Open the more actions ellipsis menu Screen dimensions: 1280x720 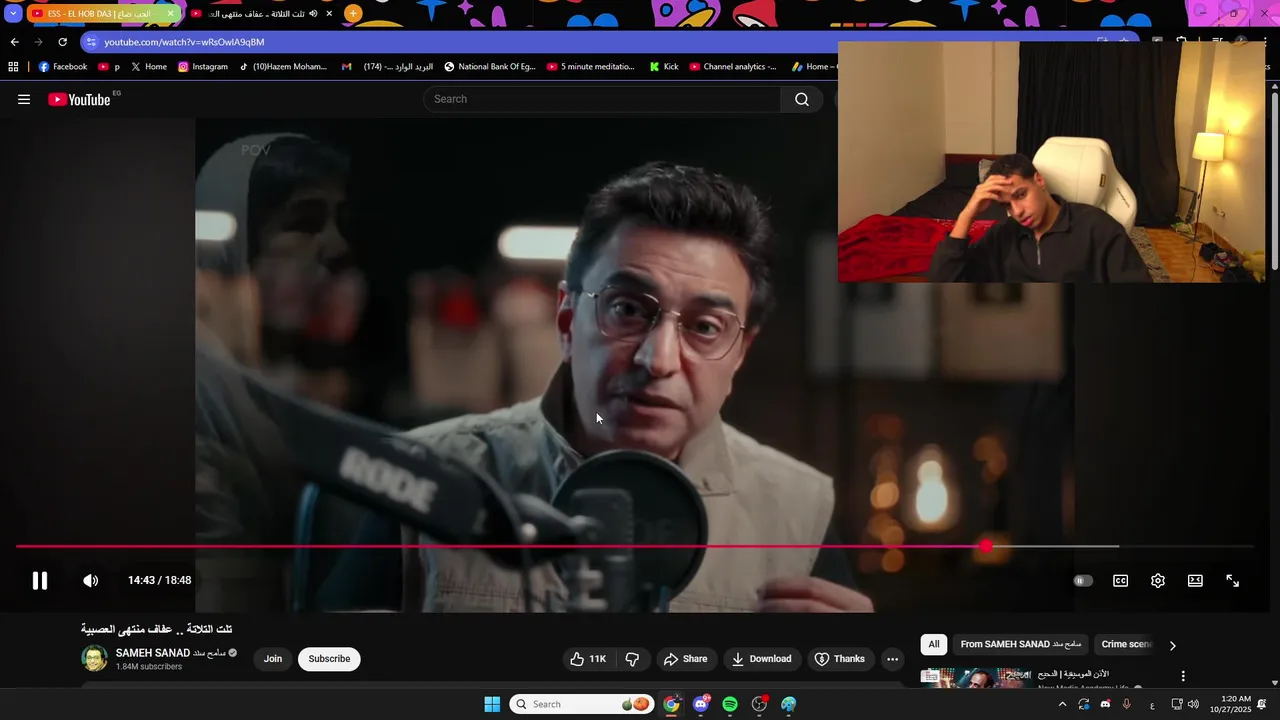click(892, 659)
